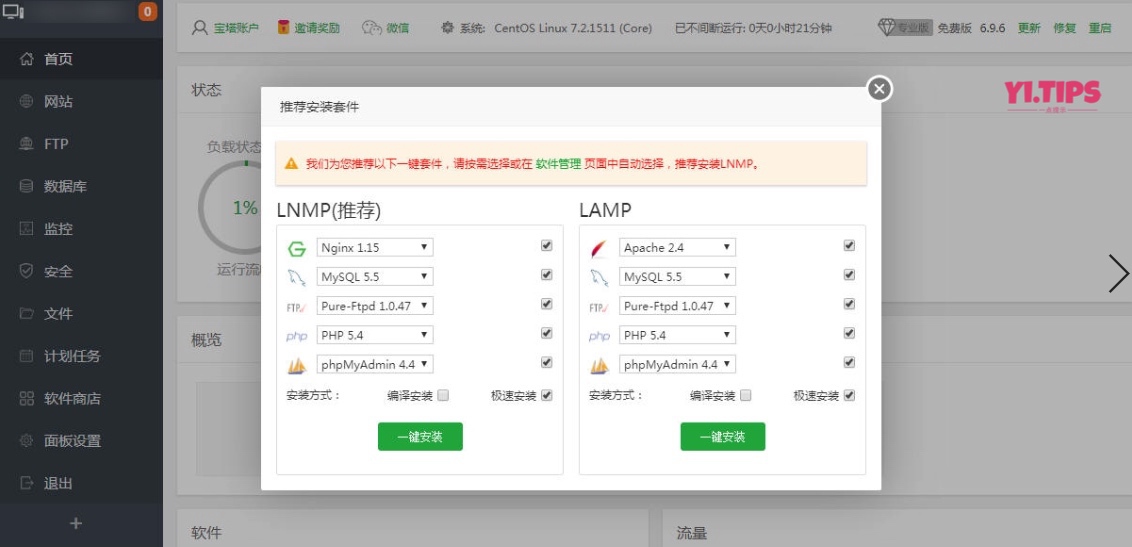Click the Apache feather icon in LAMP
The width and height of the screenshot is (1132, 547).
tap(599, 249)
